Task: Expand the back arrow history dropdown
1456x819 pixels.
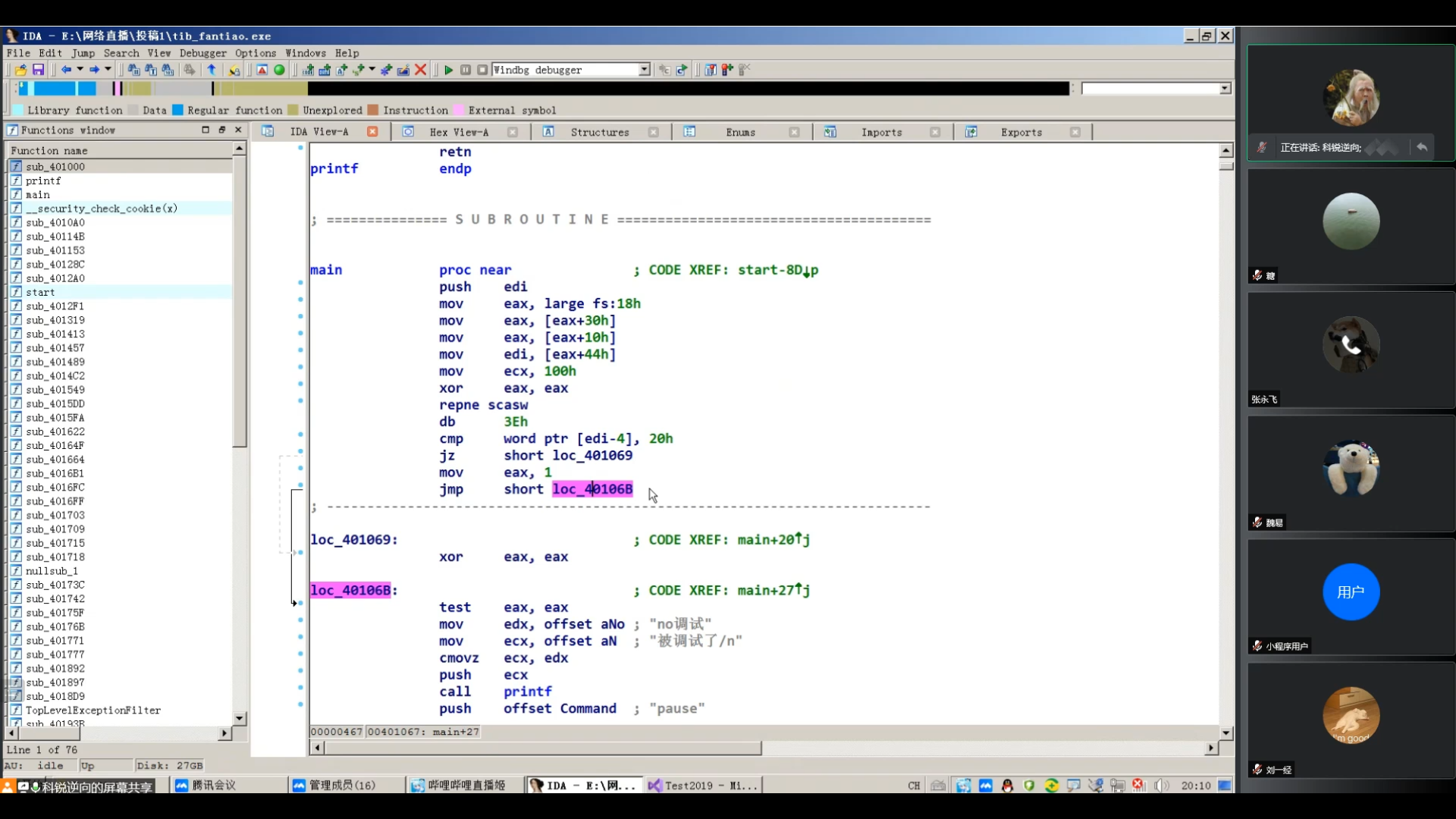Action: (80, 70)
